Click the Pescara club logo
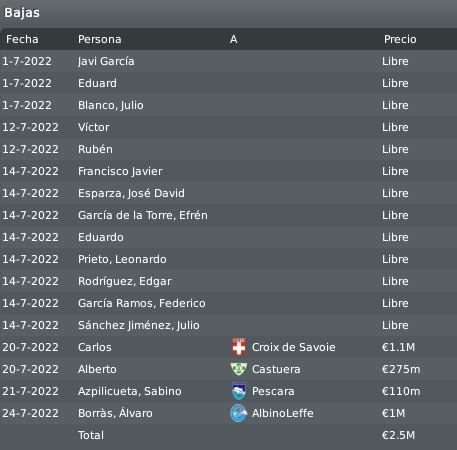The height and width of the screenshot is (450, 457). tap(239, 391)
